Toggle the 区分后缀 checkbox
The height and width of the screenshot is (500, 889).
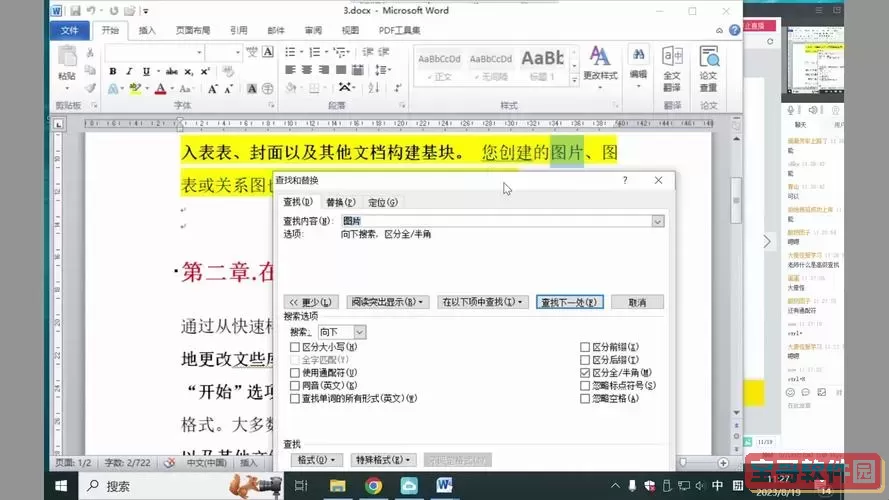click(585, 360)
